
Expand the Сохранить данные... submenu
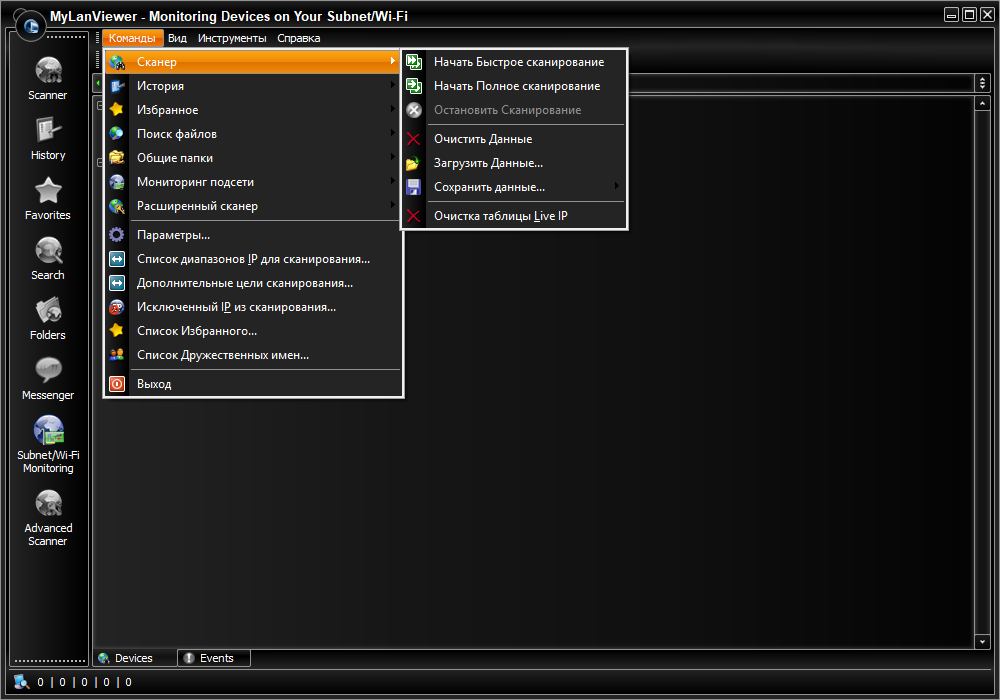514,187
